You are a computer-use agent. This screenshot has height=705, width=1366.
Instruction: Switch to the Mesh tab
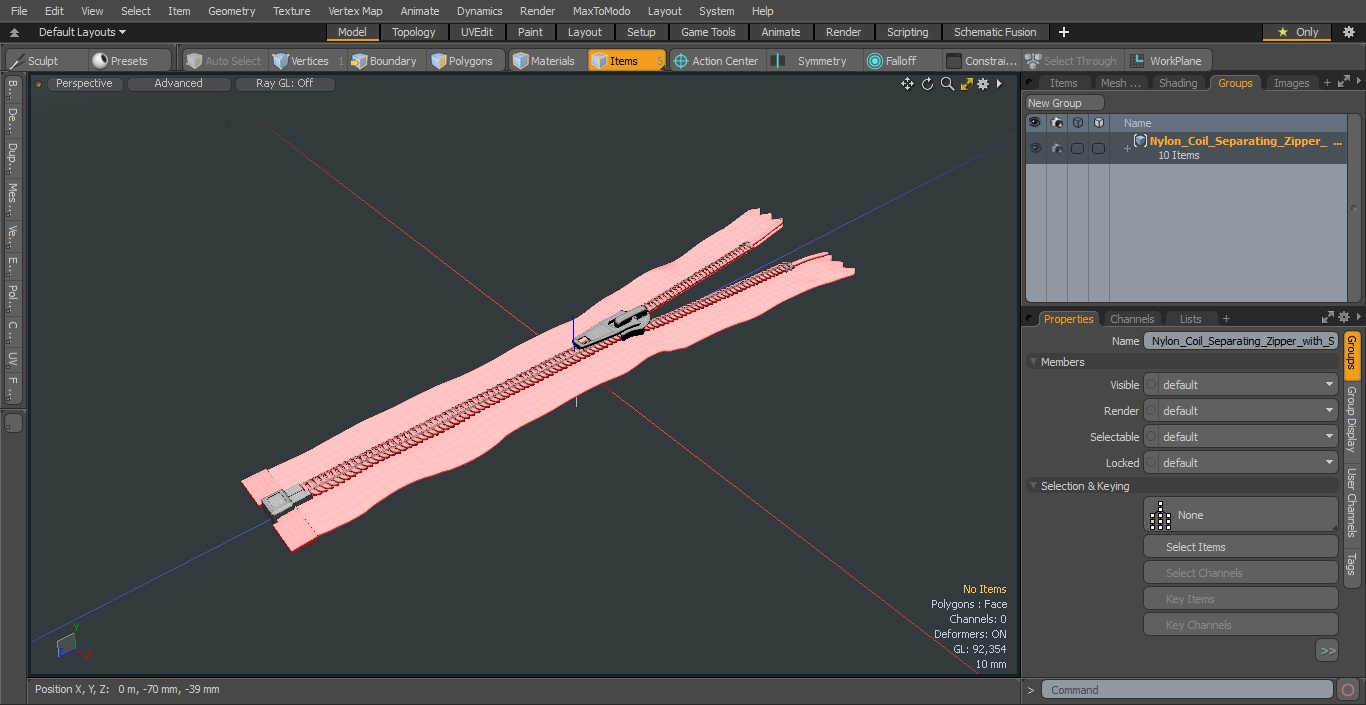click(x=1119, y=83)
